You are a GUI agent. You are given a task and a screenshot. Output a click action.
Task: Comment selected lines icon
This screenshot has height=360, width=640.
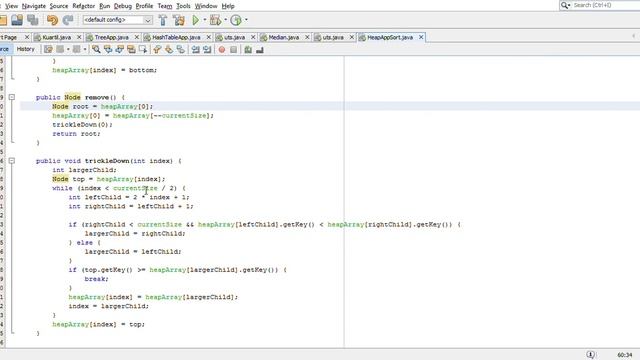(248, 49)
